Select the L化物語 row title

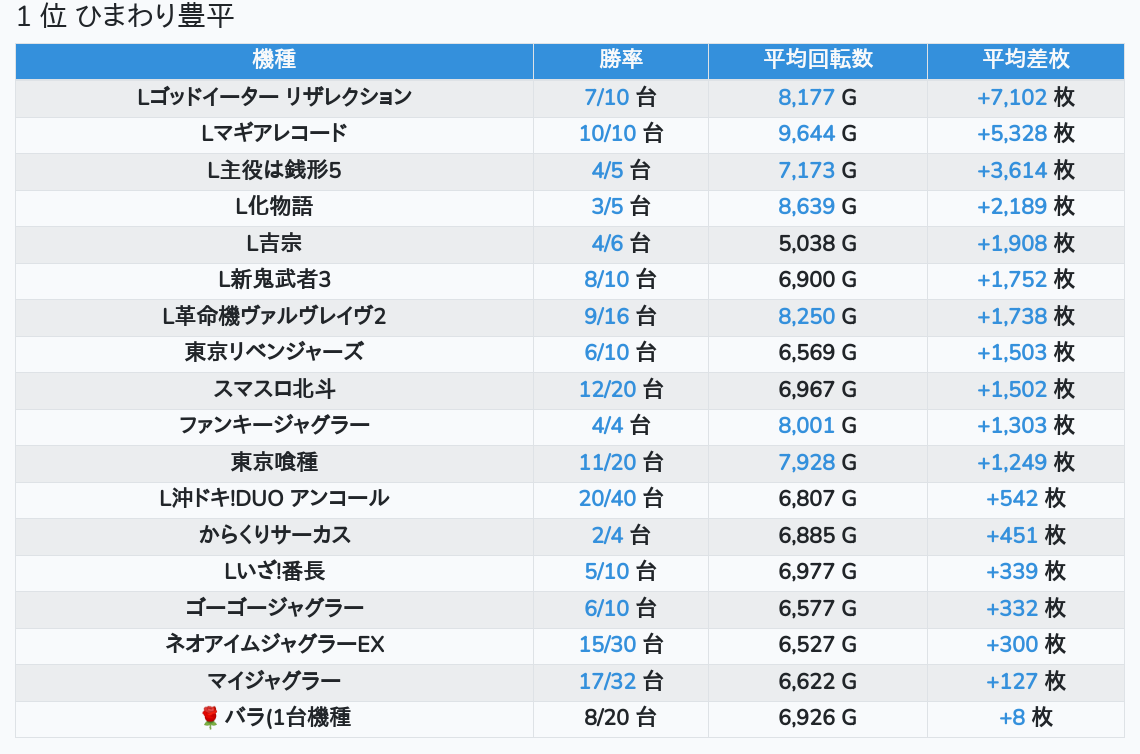tap(274, 206)
